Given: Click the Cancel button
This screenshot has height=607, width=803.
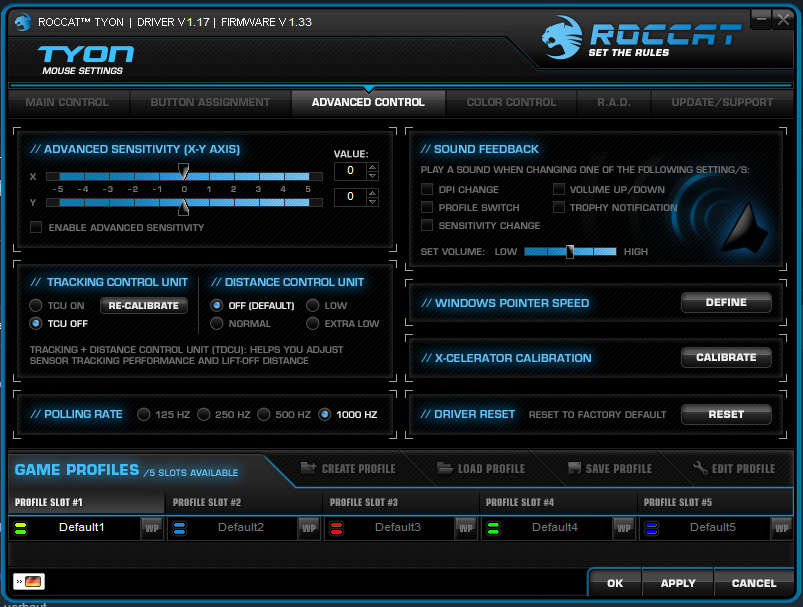Looking at the screenshot, I should [x=753, y=583].
